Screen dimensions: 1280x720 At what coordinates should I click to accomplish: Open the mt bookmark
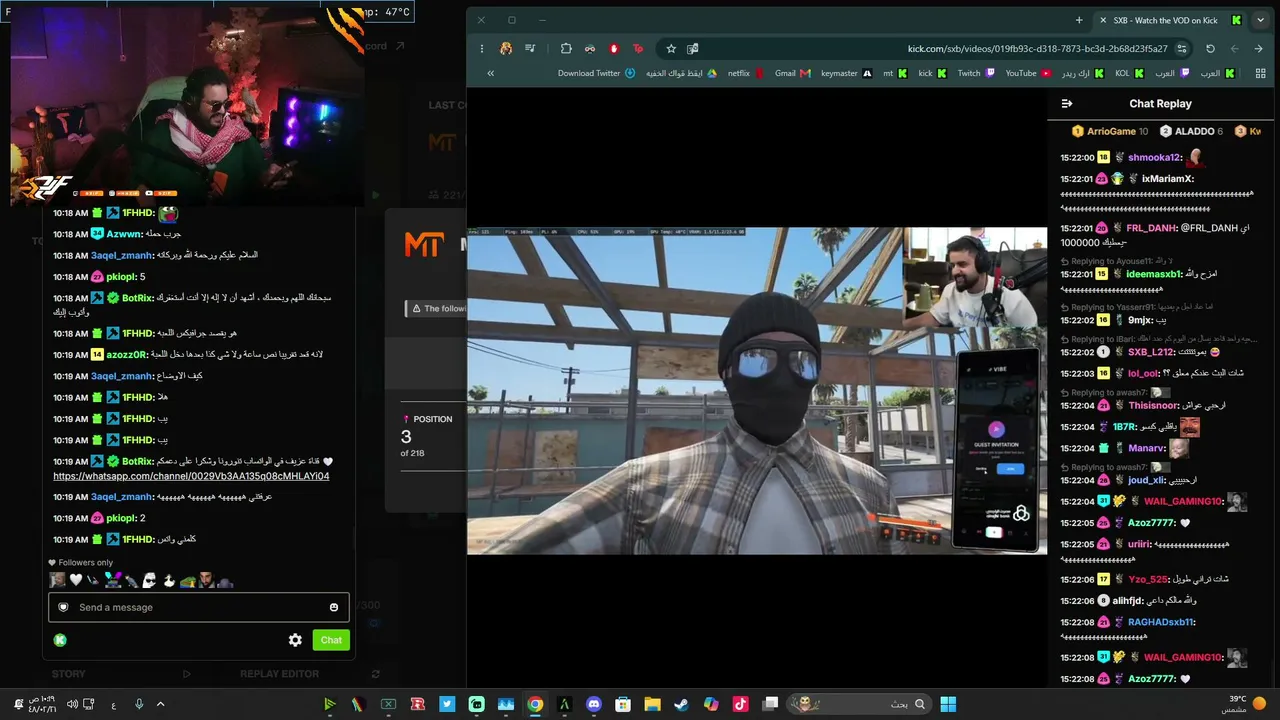click(895, 73)
